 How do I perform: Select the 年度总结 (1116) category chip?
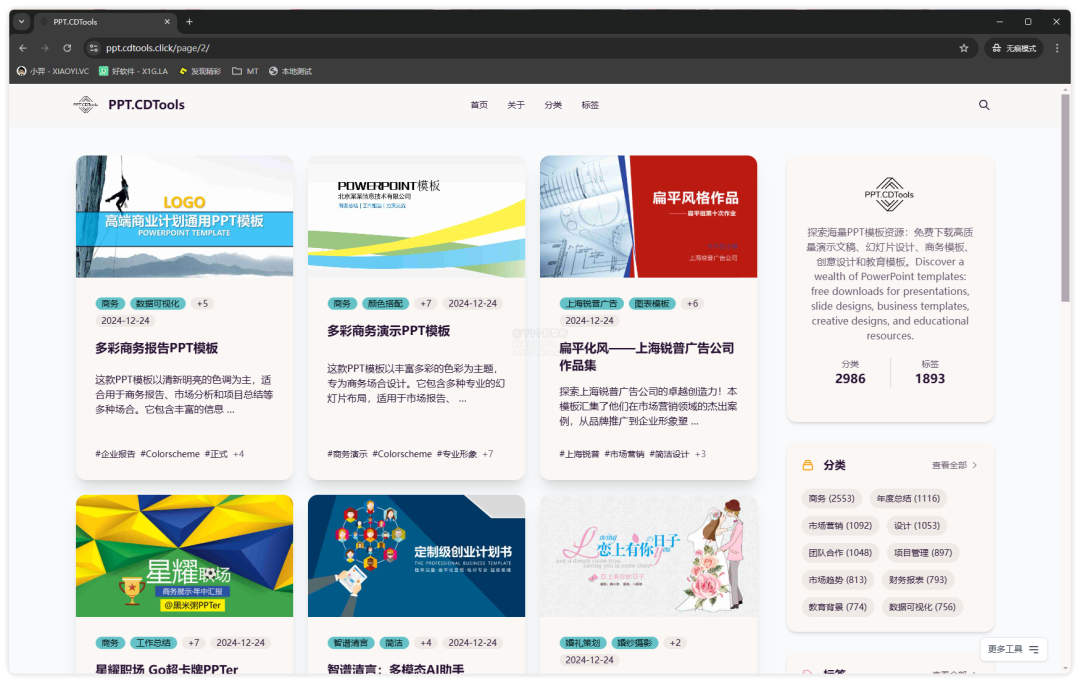pyautogui.click(x=908, y=498)
